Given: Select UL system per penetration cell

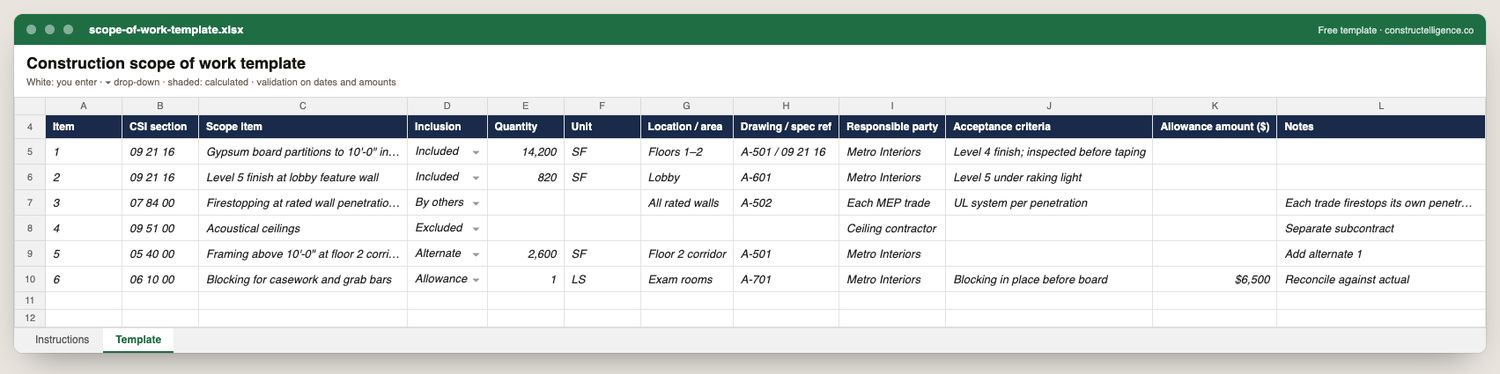Looking at the screenshot, I should [x=1049, y=203].
